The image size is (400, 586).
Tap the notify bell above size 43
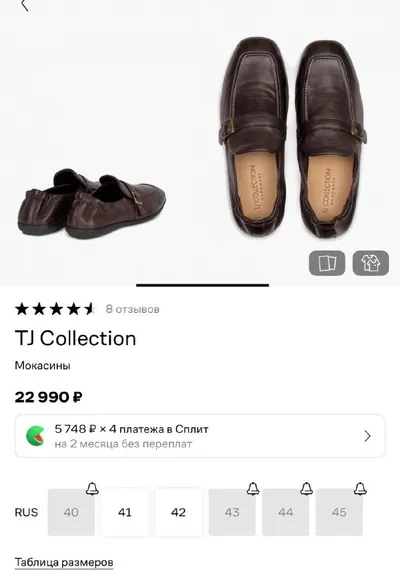click(x=253, y=488)
